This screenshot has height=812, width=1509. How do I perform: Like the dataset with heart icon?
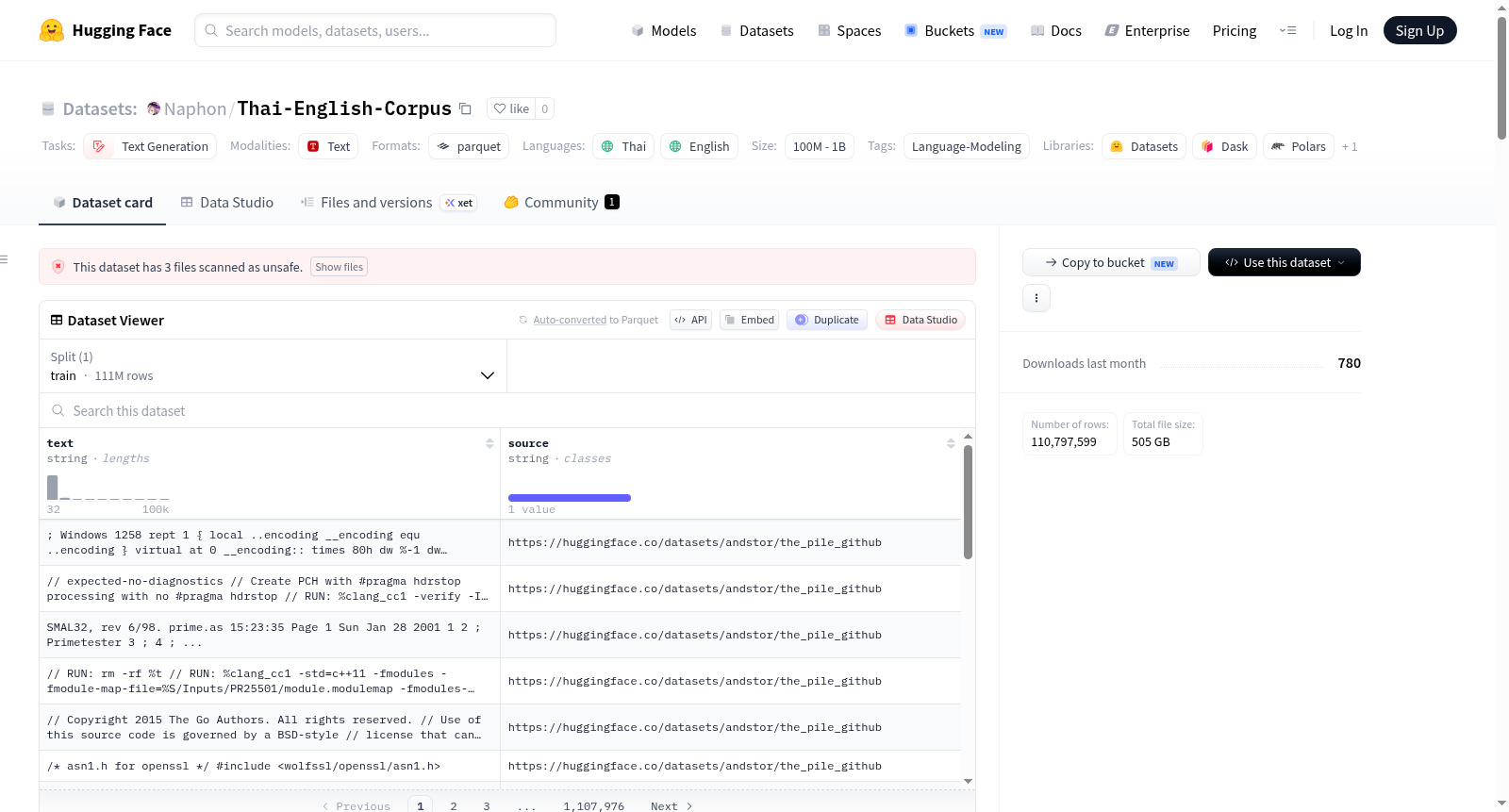(x=511, y=108)
